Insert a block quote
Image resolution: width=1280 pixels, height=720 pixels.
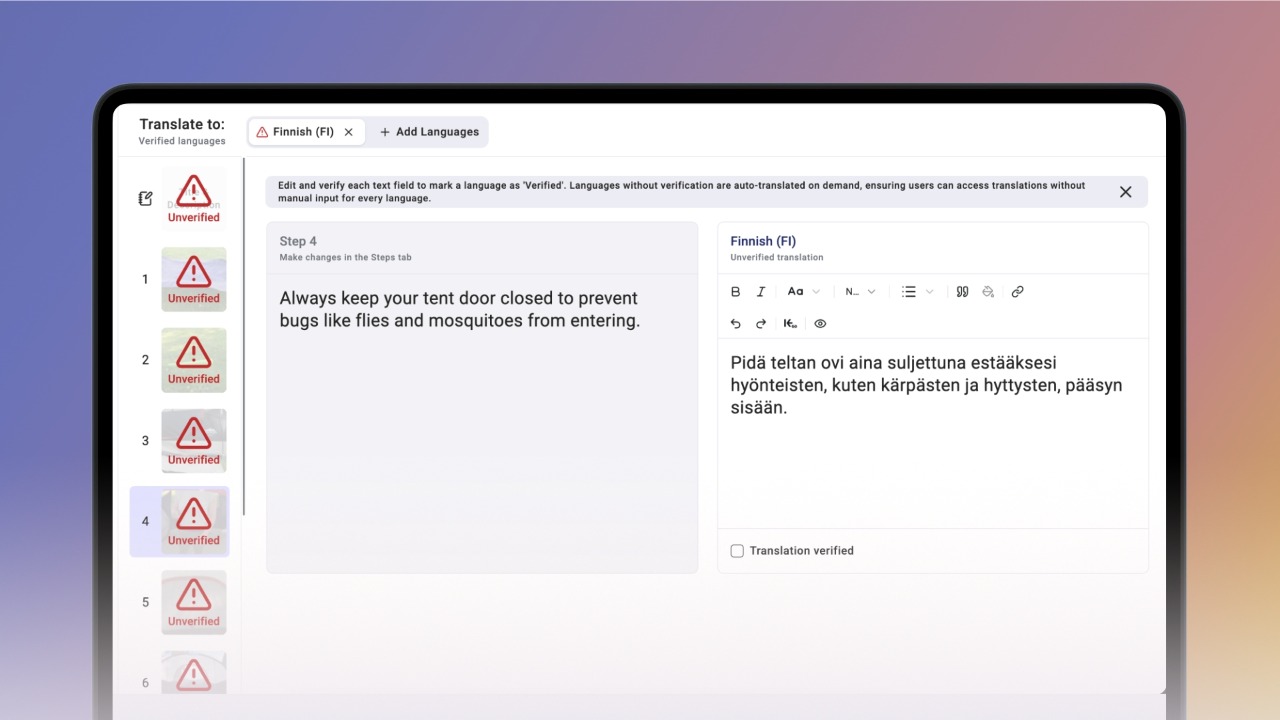[962, 292]
